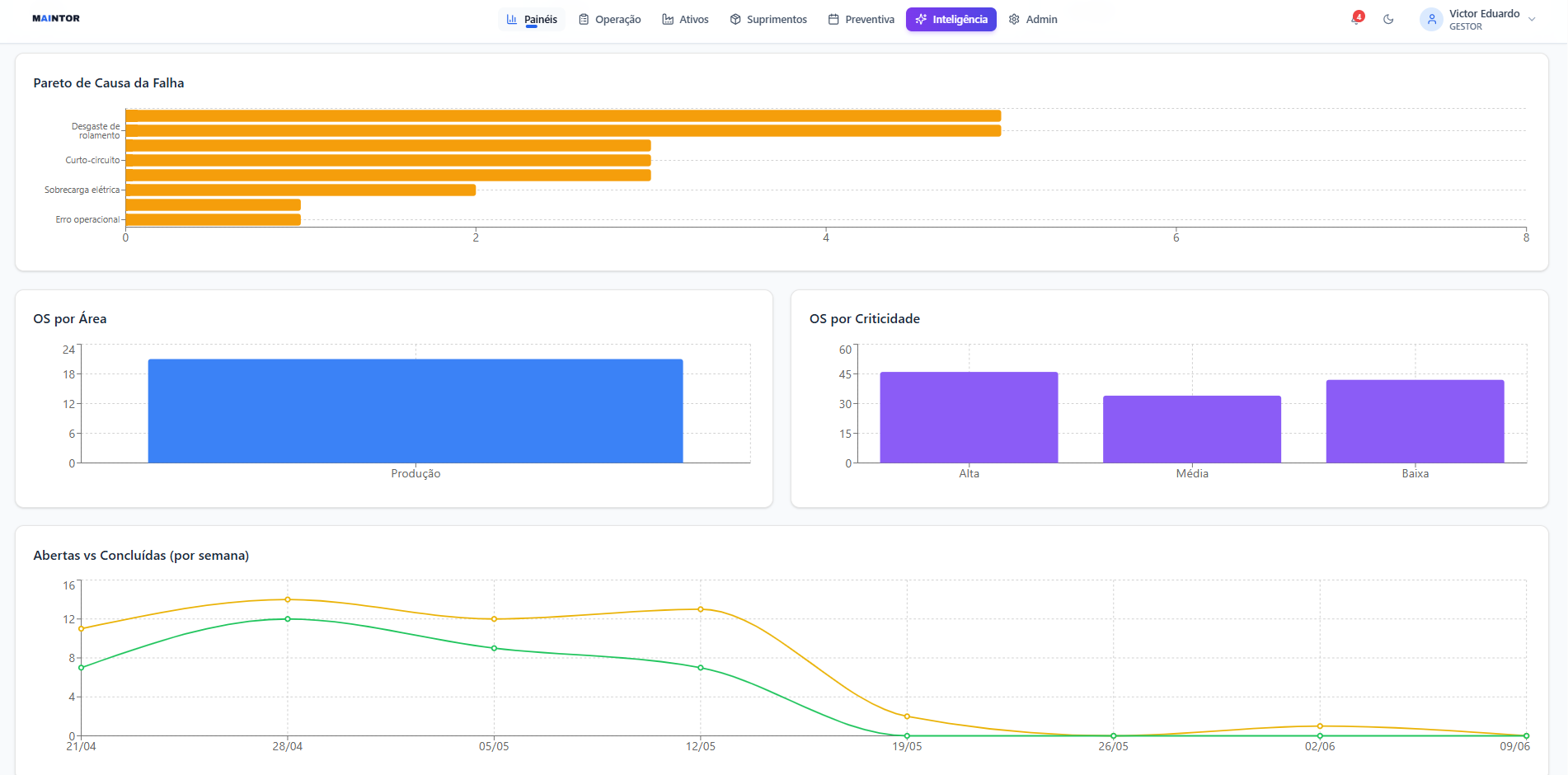Screen dimensions: 1568x775
Task: Click the Alta criticidade bar
Action: [969, 417]
